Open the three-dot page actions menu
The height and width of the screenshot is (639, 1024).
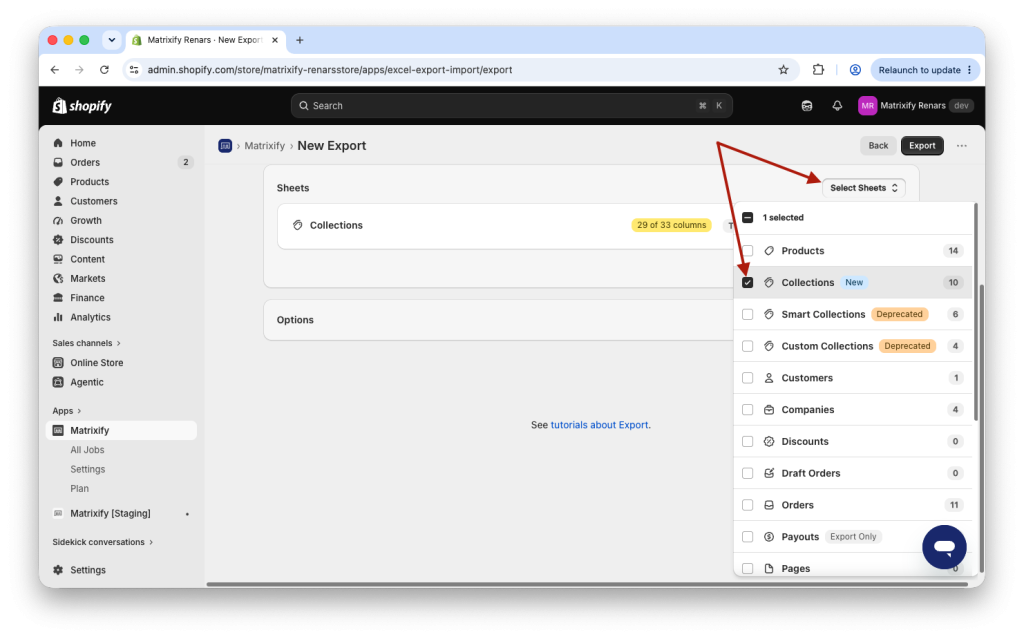pyautogui.click(x=961, y=146)
